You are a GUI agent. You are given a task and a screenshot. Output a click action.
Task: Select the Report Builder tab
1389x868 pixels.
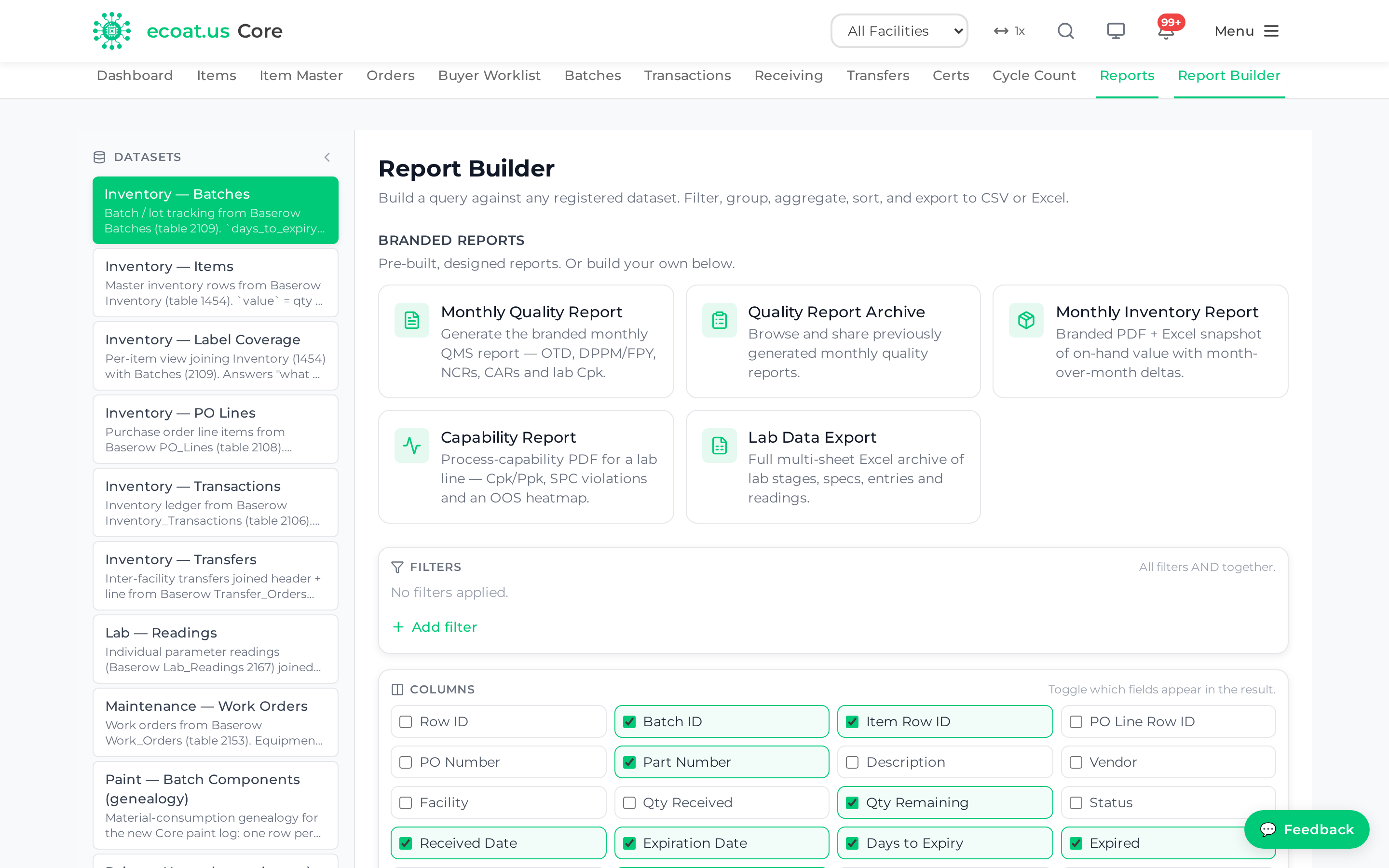pyautogui.click(x=1229, y=76)
